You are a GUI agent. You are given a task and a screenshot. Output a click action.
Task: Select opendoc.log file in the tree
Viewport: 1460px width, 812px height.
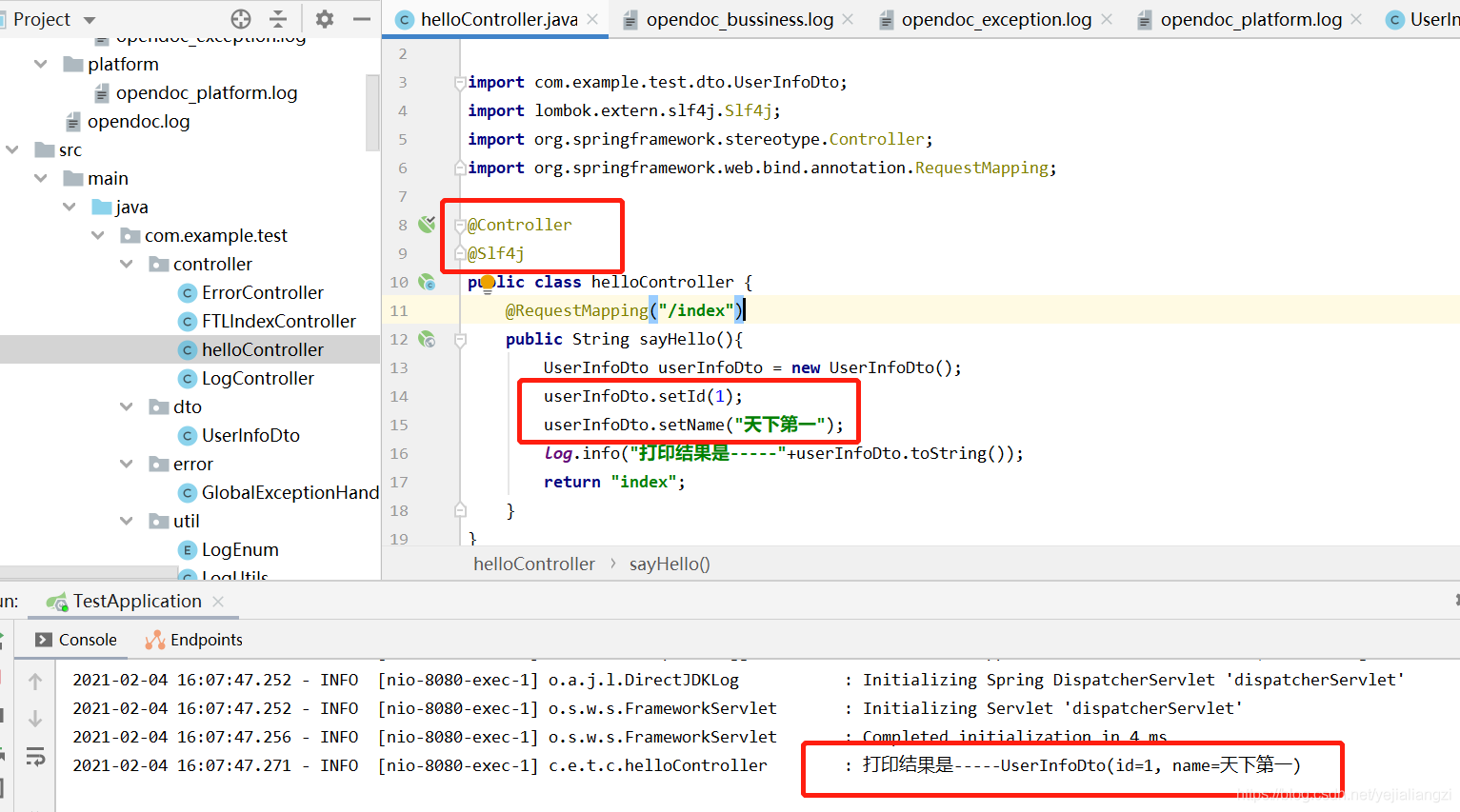click(x=138, y=121)
